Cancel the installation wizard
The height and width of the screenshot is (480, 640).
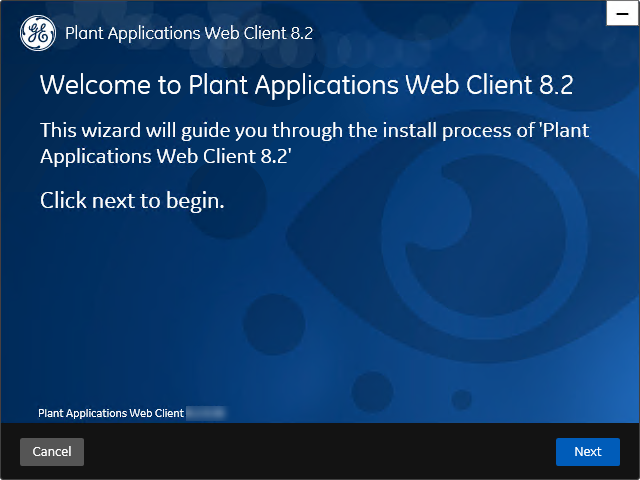(52, 451)
